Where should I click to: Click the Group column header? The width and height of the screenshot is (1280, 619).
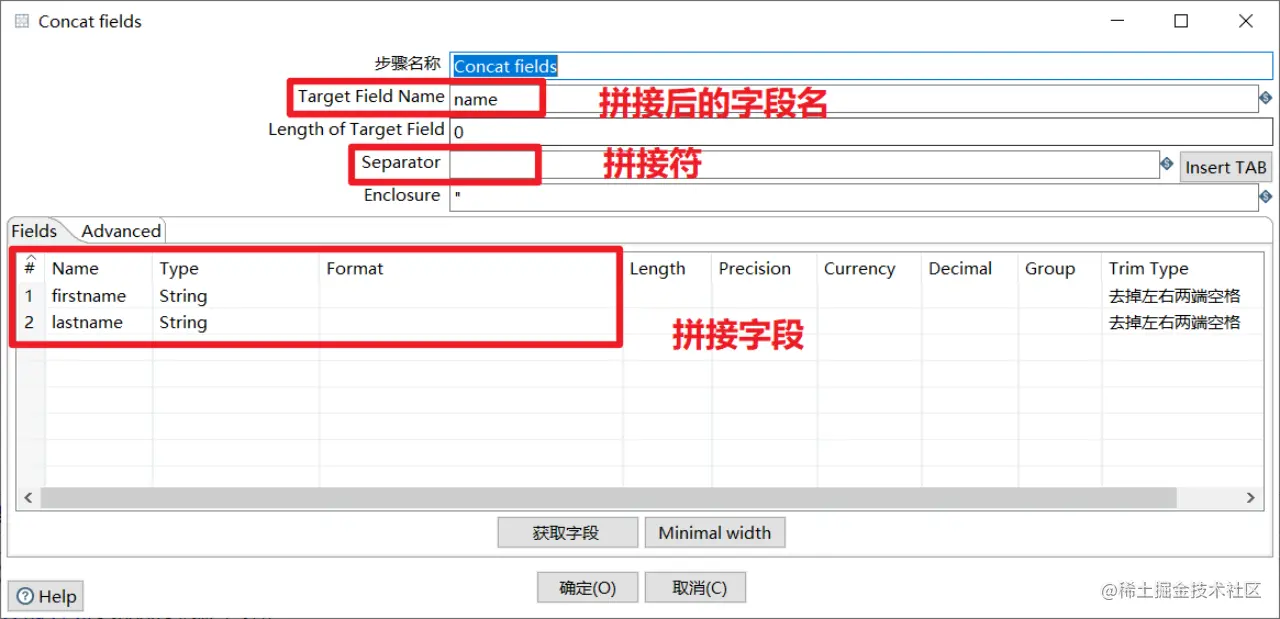coord(1058,268)
